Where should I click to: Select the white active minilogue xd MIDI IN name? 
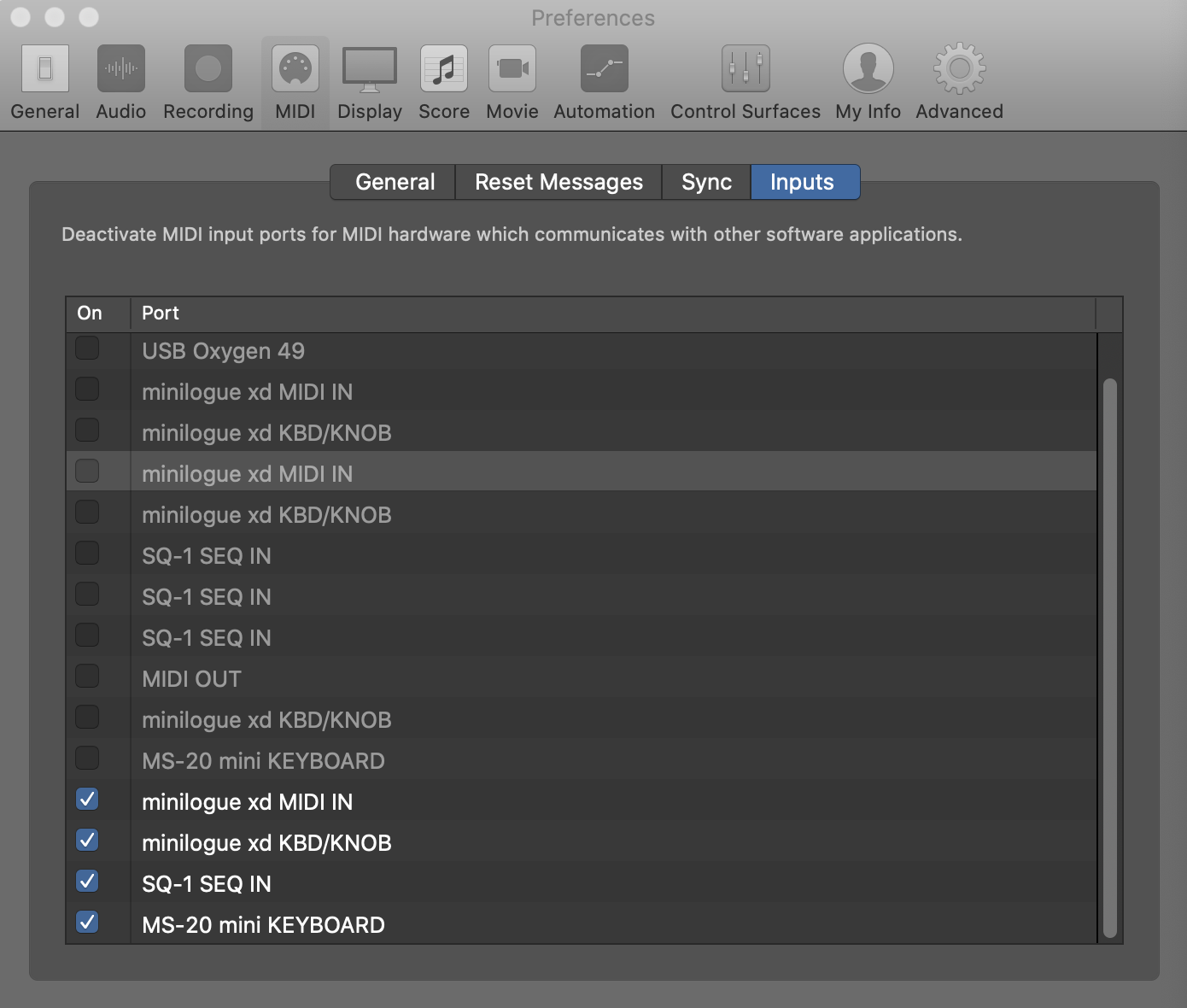[x=247, y=802]
